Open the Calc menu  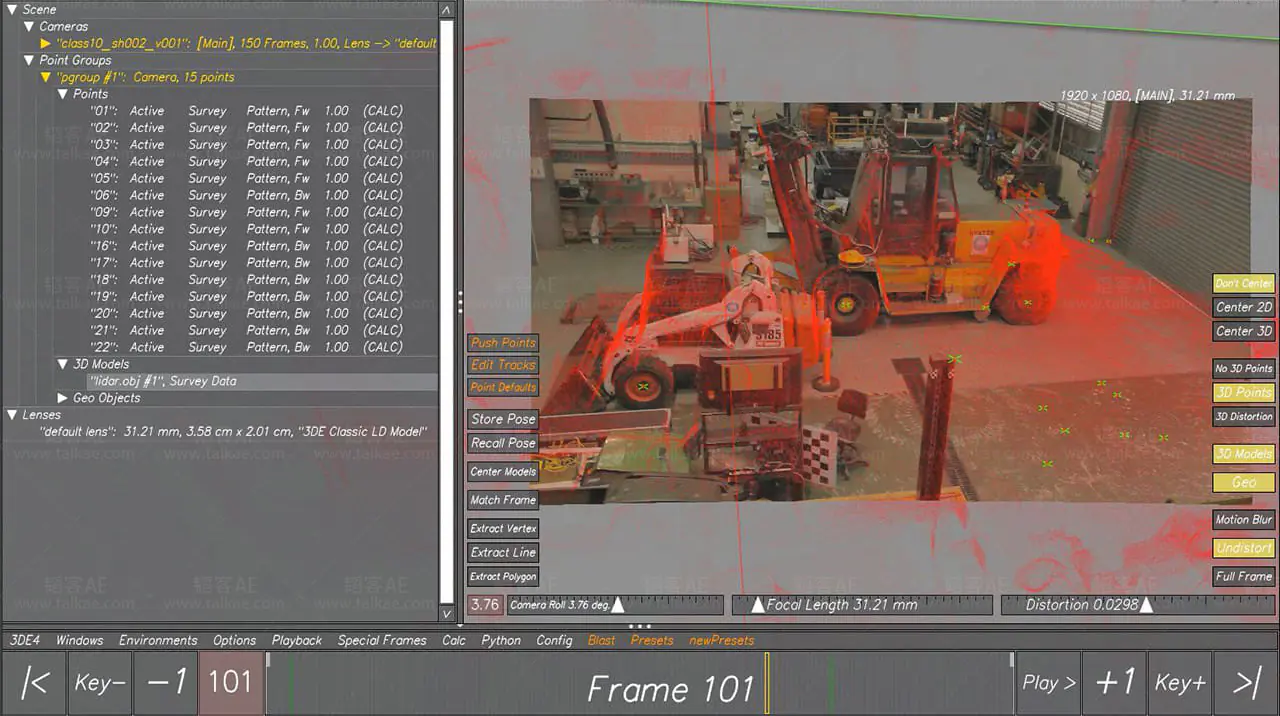[x=454, y=640]
